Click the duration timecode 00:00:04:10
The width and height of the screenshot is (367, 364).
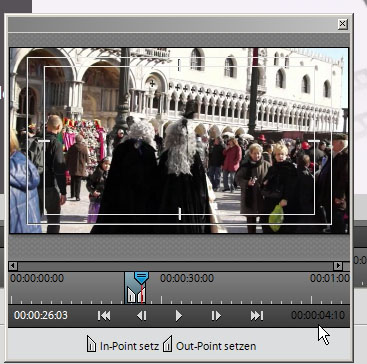(x=318, y=315)
